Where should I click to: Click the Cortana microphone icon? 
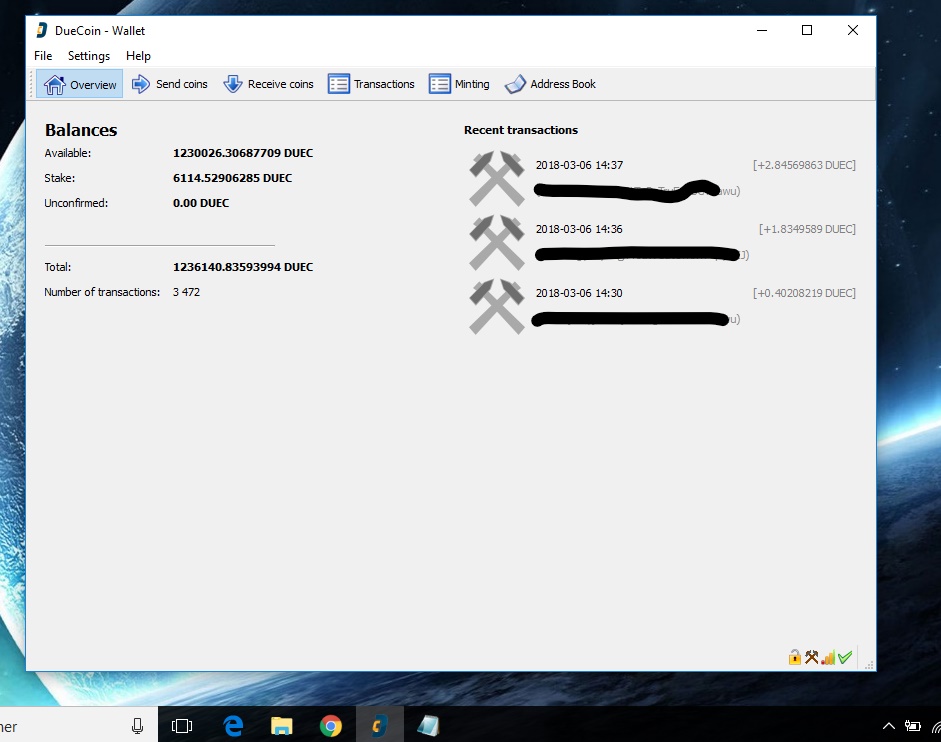coord(137,726)
